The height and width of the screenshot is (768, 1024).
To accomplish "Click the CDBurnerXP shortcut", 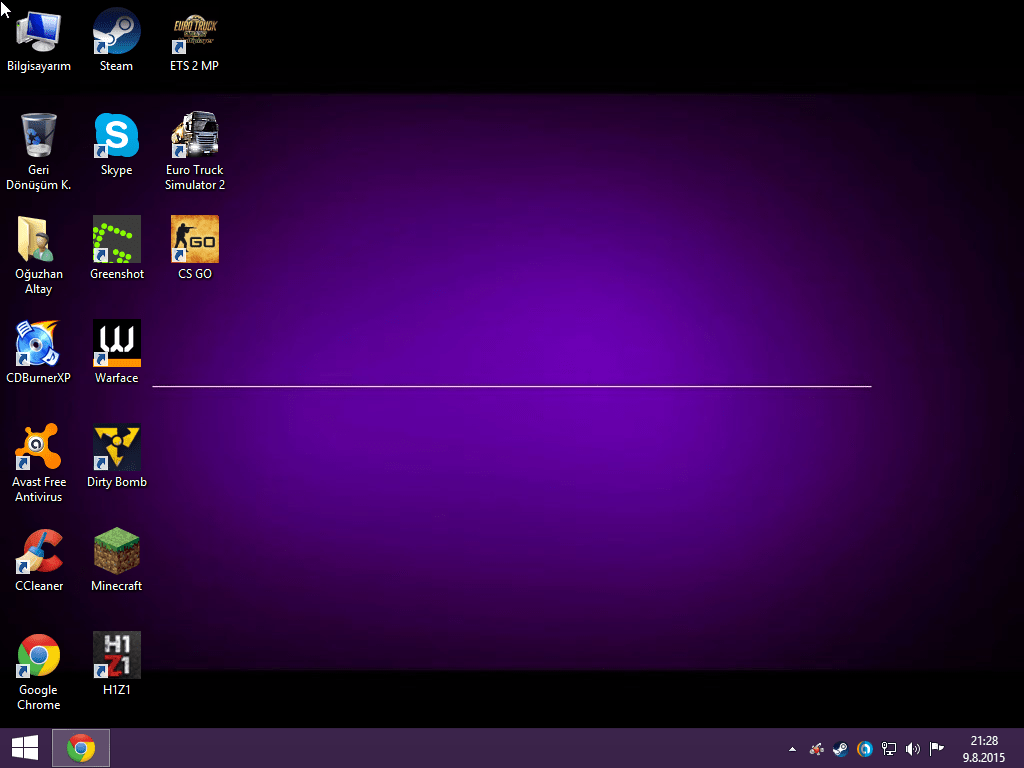I will [39, 351].
